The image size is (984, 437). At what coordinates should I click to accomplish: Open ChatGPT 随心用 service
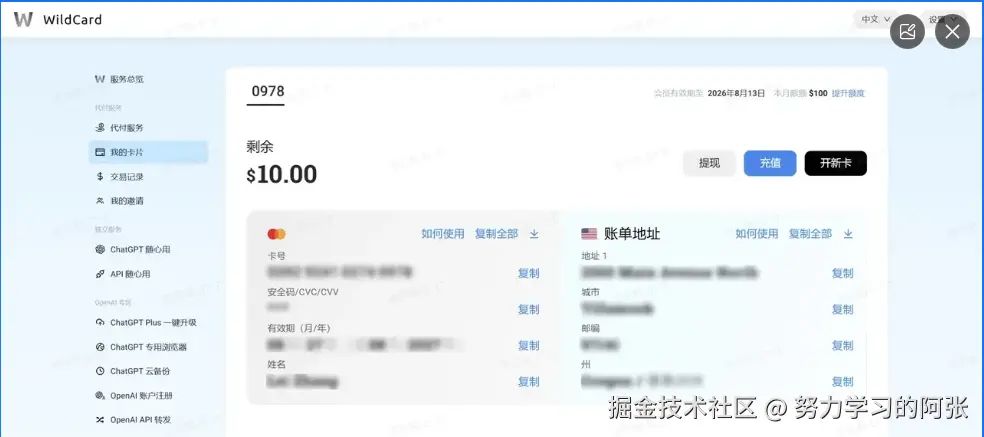tap(132, 250)
